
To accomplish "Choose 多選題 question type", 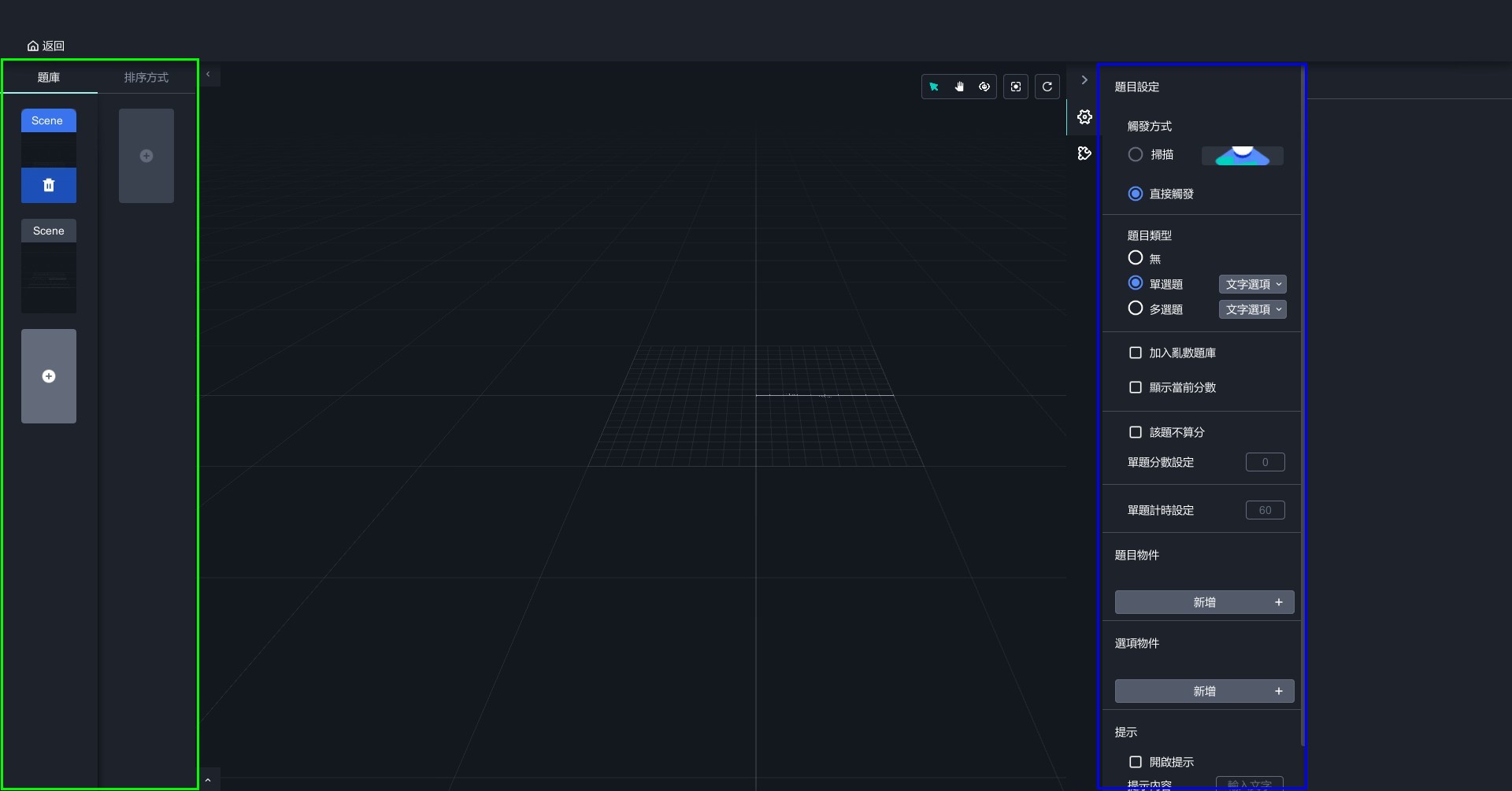I will coord(1136,309).
